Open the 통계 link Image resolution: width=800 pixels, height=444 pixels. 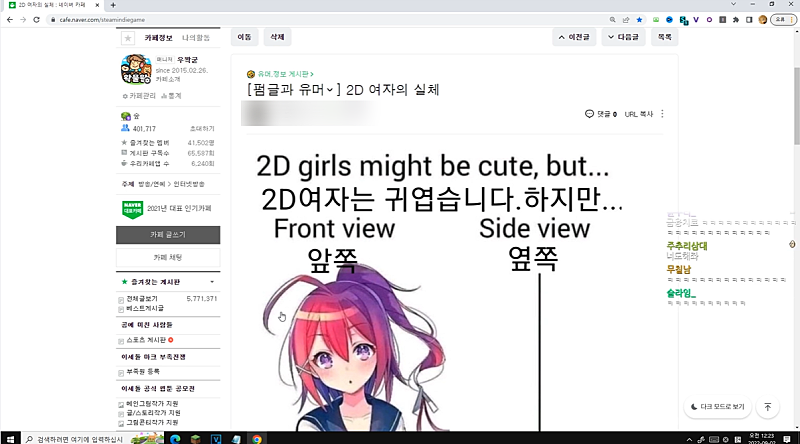point(172,96)
